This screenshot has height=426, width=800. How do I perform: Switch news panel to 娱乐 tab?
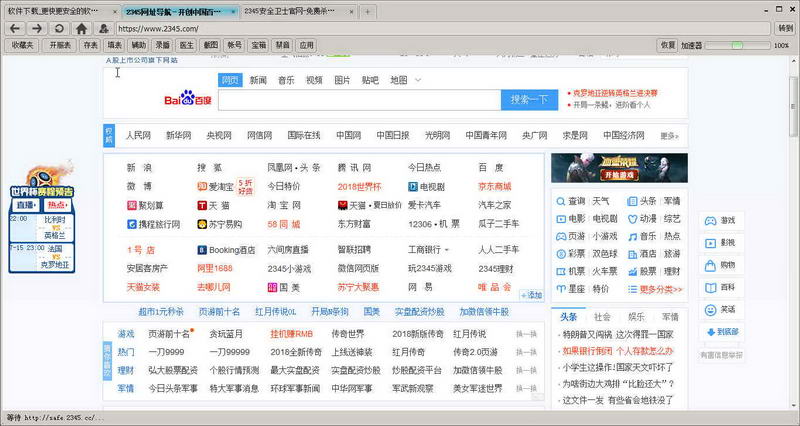pyautogui.click(x=636, y=317)
